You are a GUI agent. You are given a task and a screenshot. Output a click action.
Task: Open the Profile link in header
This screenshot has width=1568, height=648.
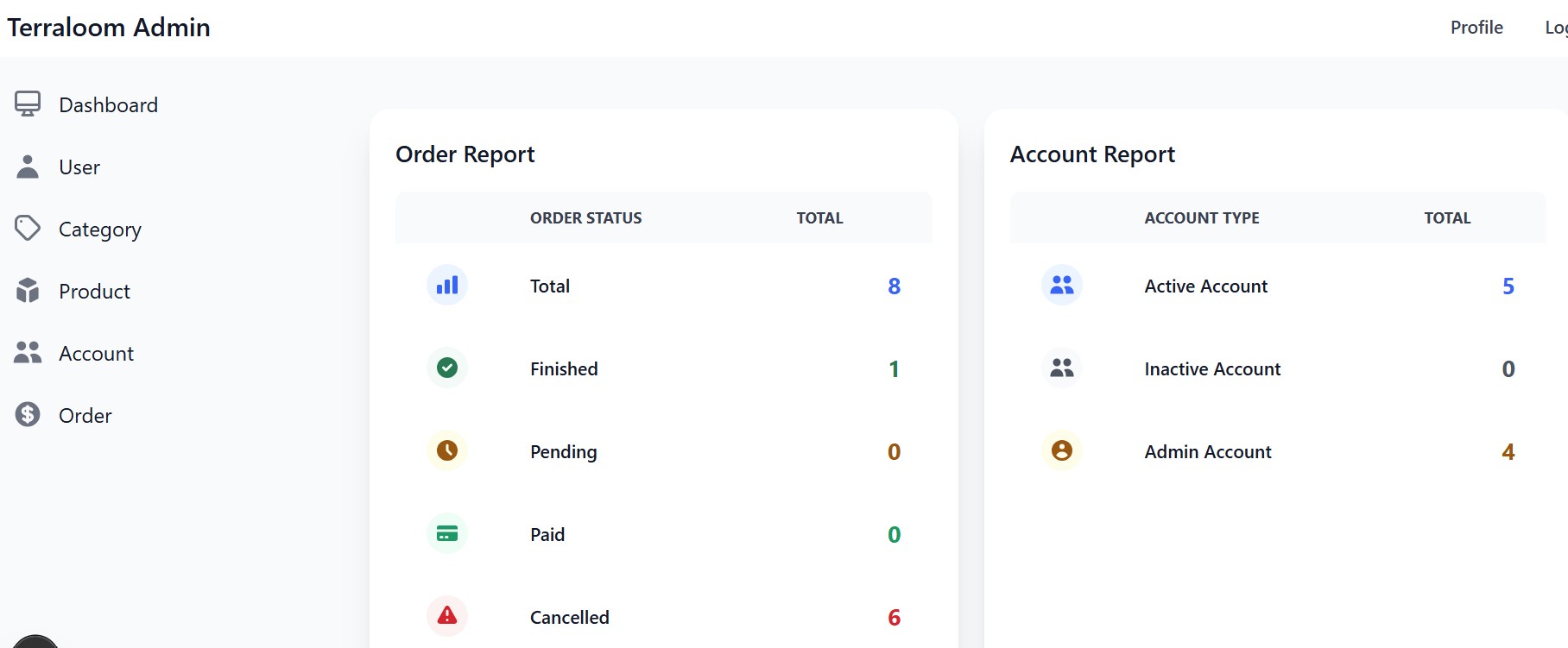pos(1476,28)
